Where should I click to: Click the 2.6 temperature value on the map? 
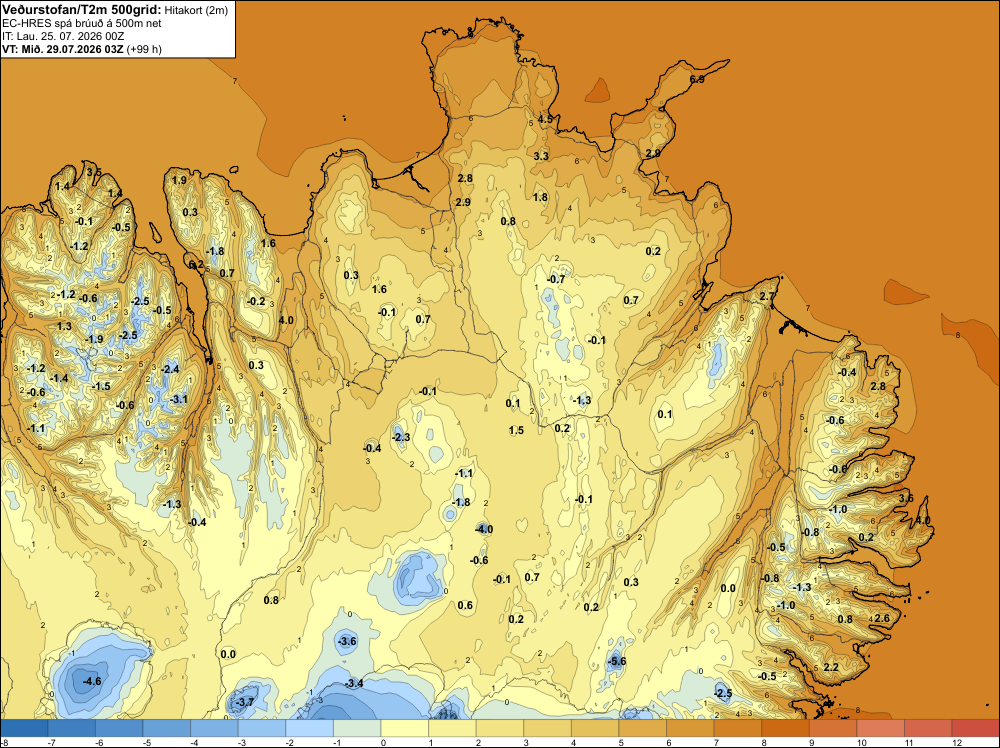tap(882, 618)
